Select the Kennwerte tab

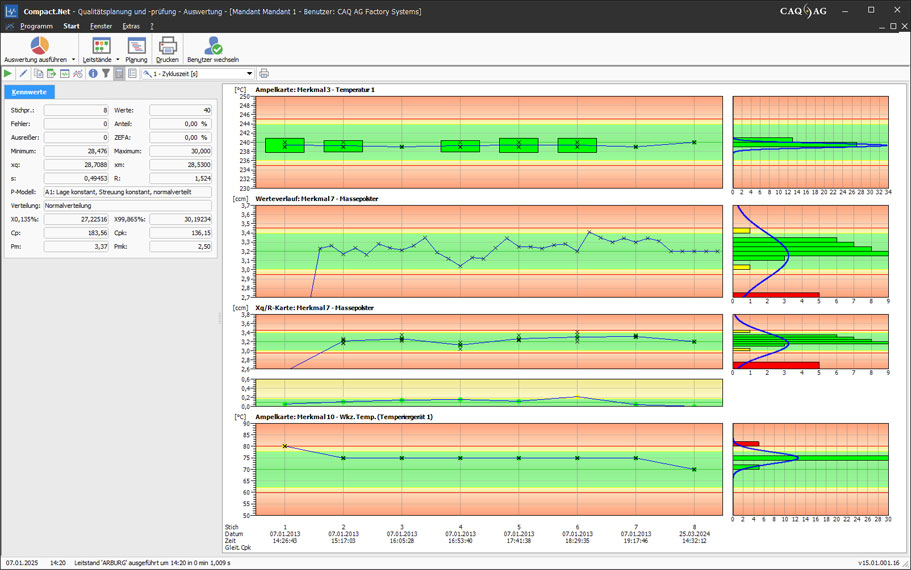pos(29,92)
